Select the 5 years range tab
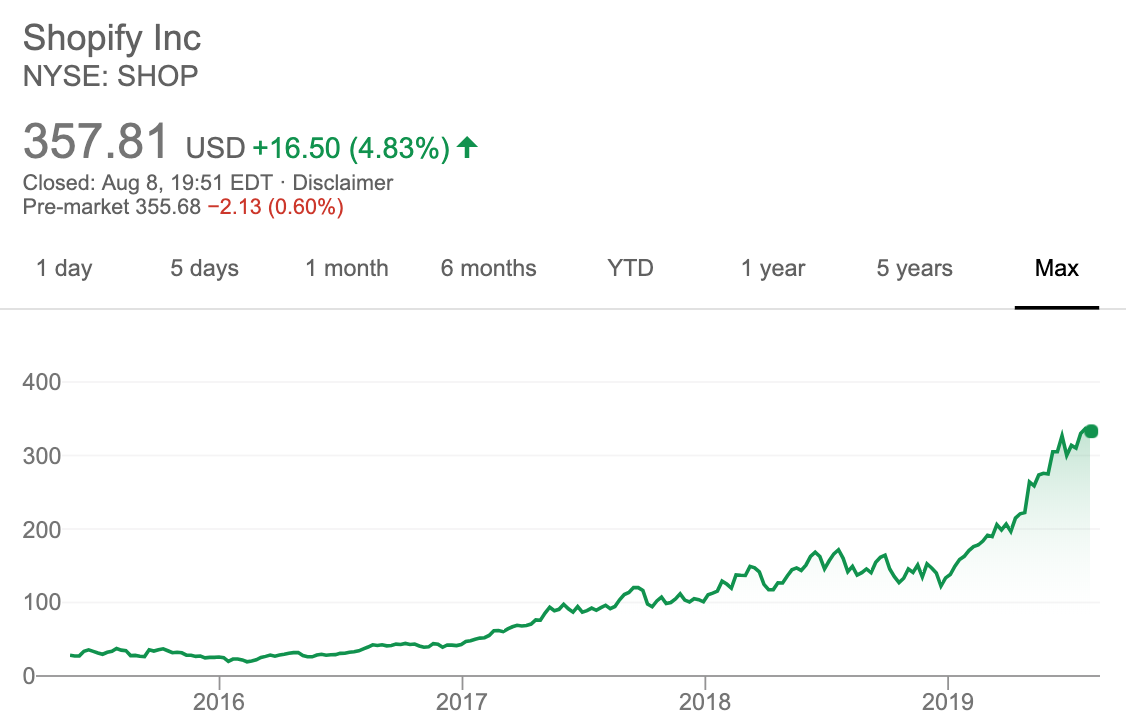 tap(914, 269)
